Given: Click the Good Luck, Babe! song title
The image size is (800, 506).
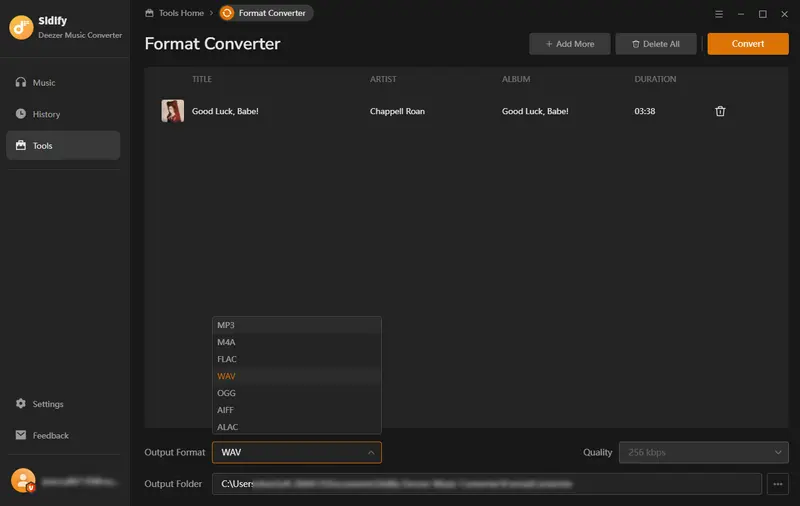Looking at the screenshot, I should [x=225, y=111].
